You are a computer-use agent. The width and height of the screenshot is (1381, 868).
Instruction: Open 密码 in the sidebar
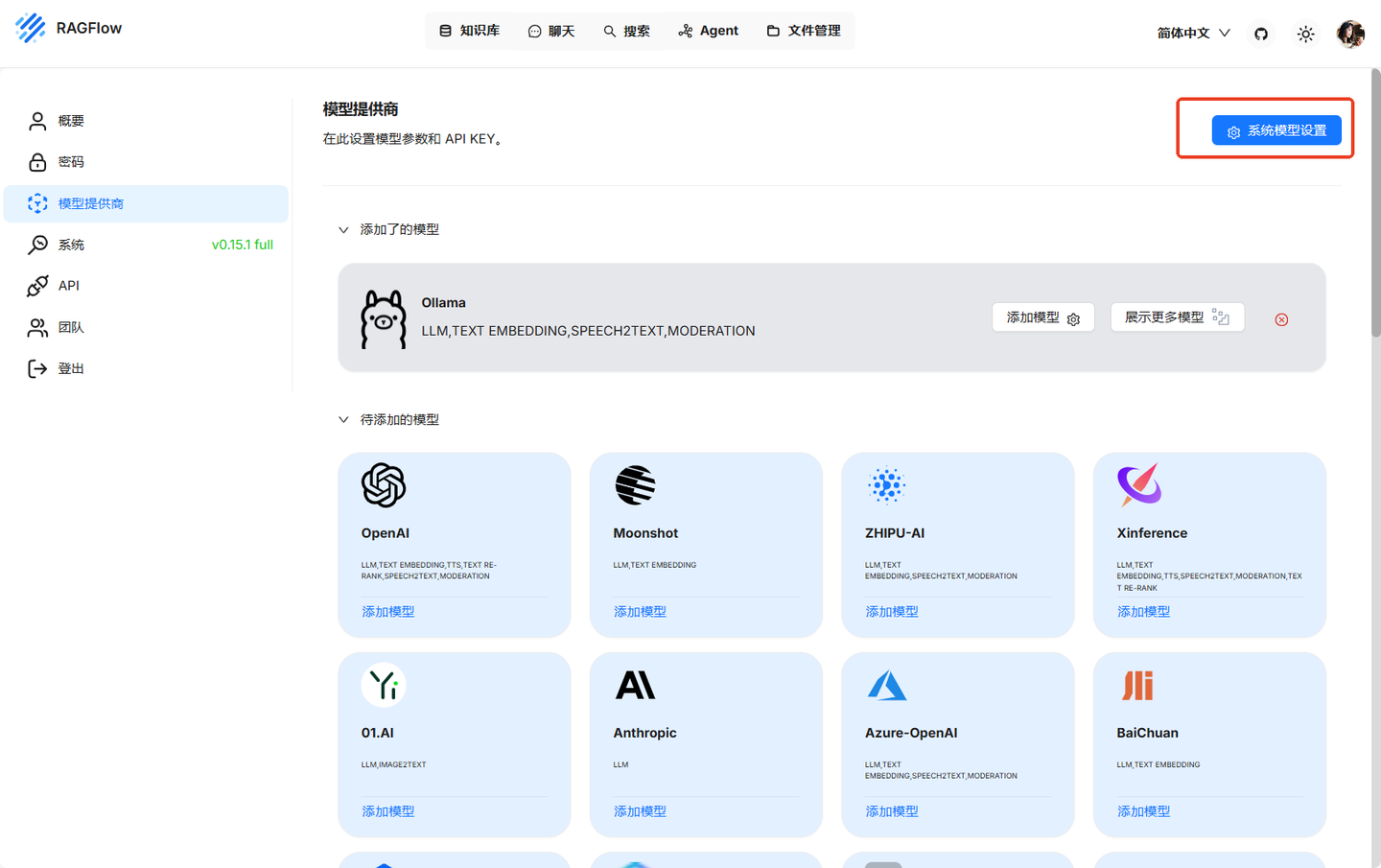point(146,162)
